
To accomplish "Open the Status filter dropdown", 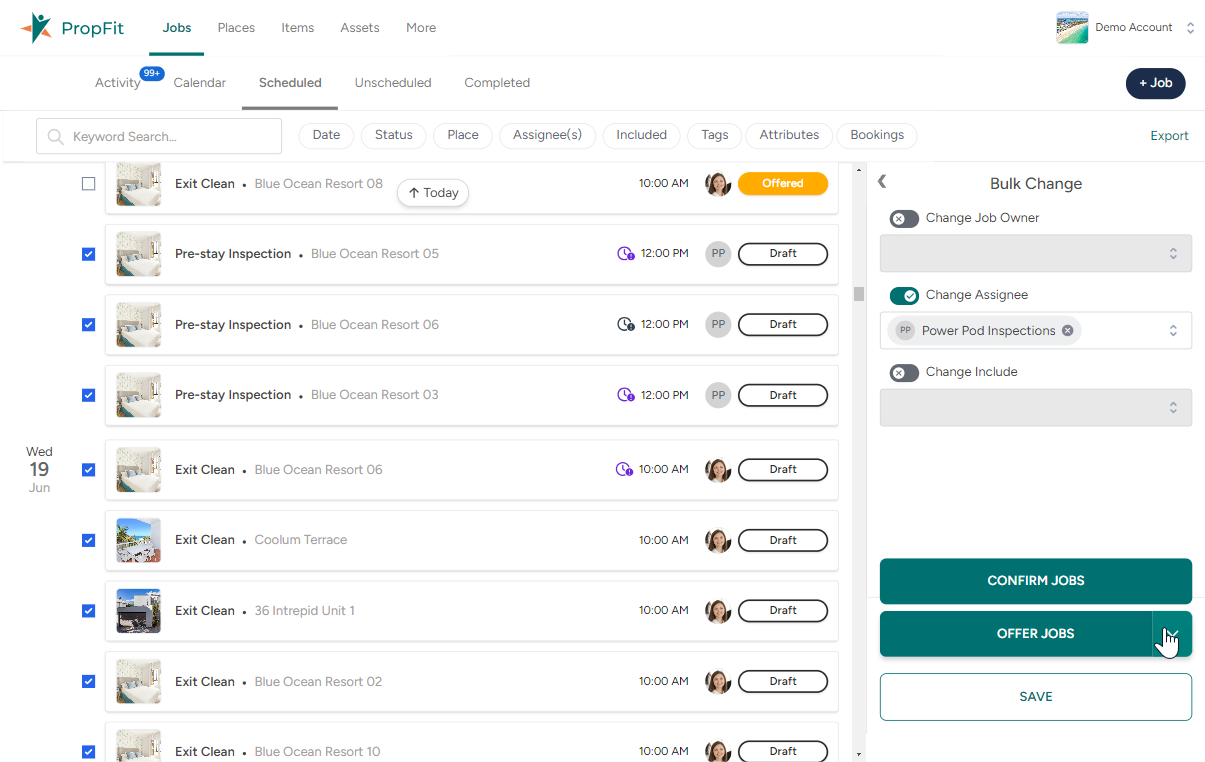I will [393, 136].
